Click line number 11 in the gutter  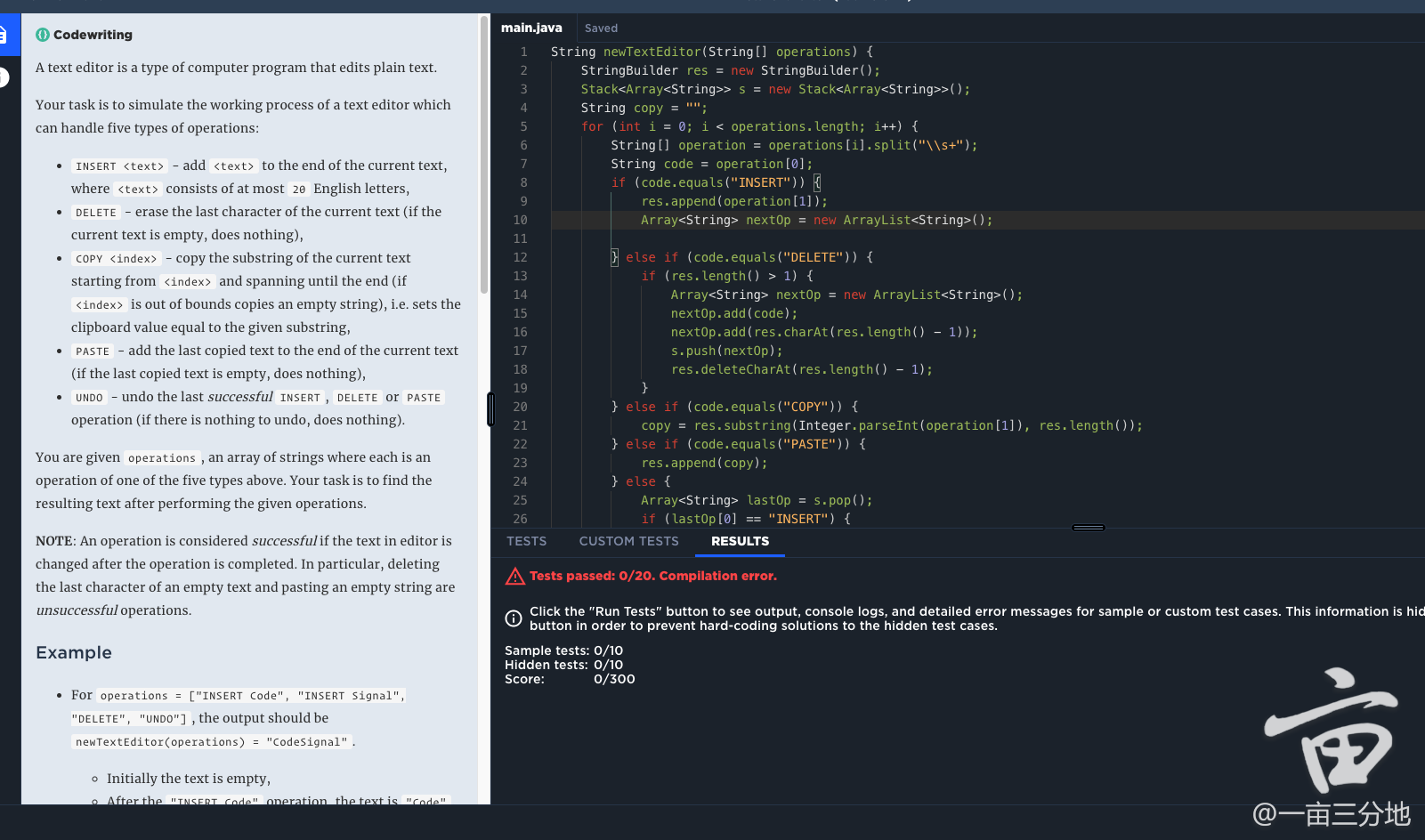(521, 238)
